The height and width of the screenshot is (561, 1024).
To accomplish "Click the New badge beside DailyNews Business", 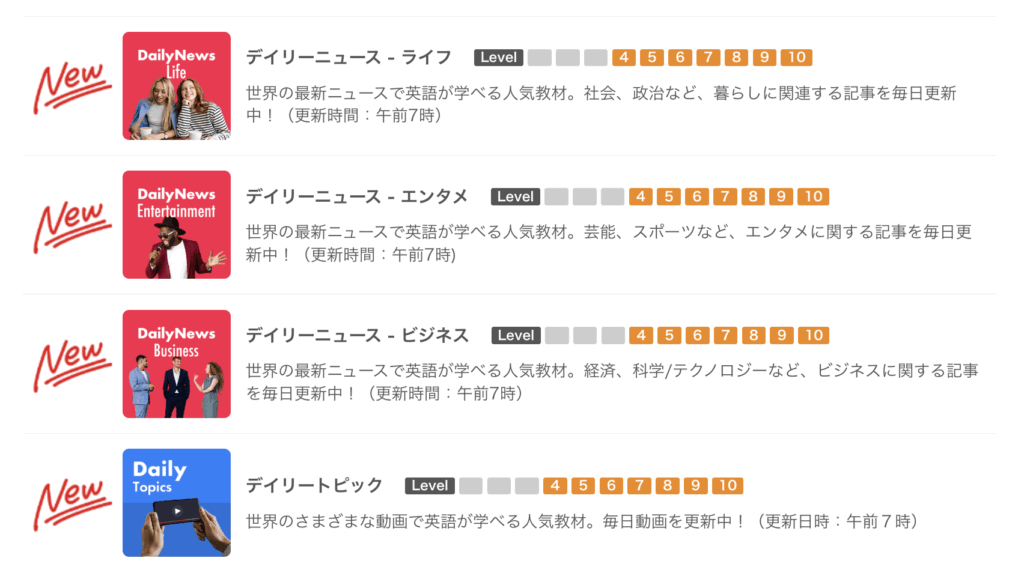I will pyautogui.click(x=72, y=366).
